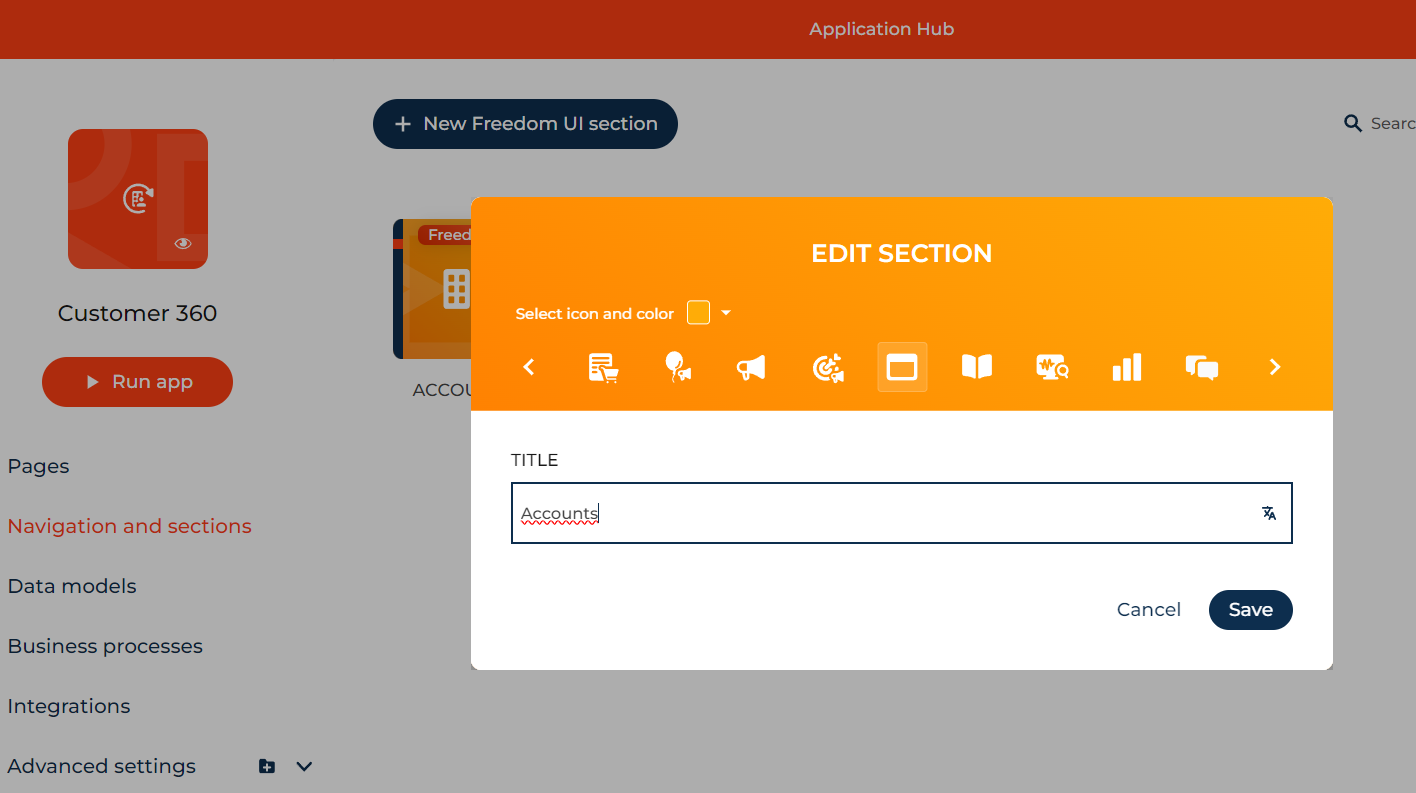Screen dimensions: 1416x793
Task: Cancel editing the section
Action: point(1148,610)
